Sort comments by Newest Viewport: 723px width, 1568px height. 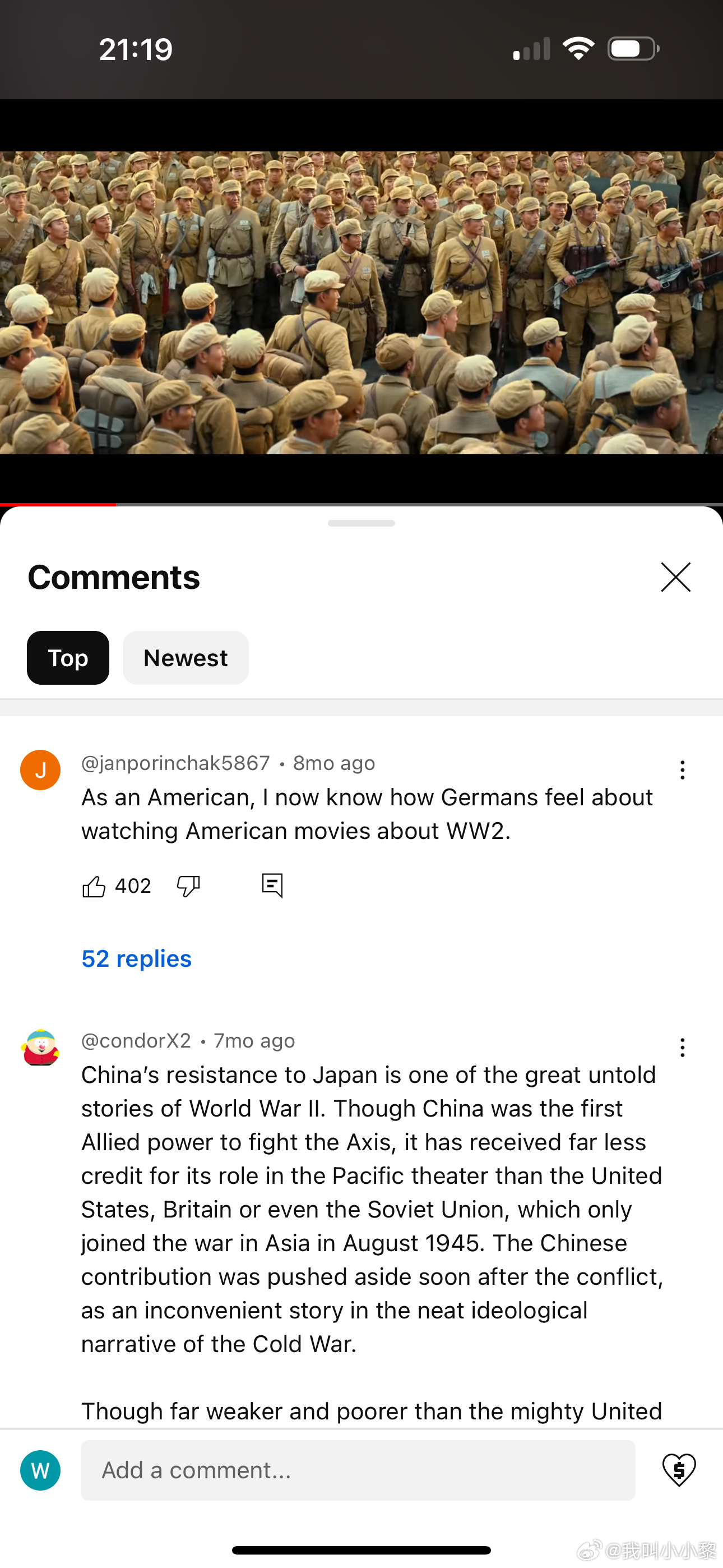(186, 658)
